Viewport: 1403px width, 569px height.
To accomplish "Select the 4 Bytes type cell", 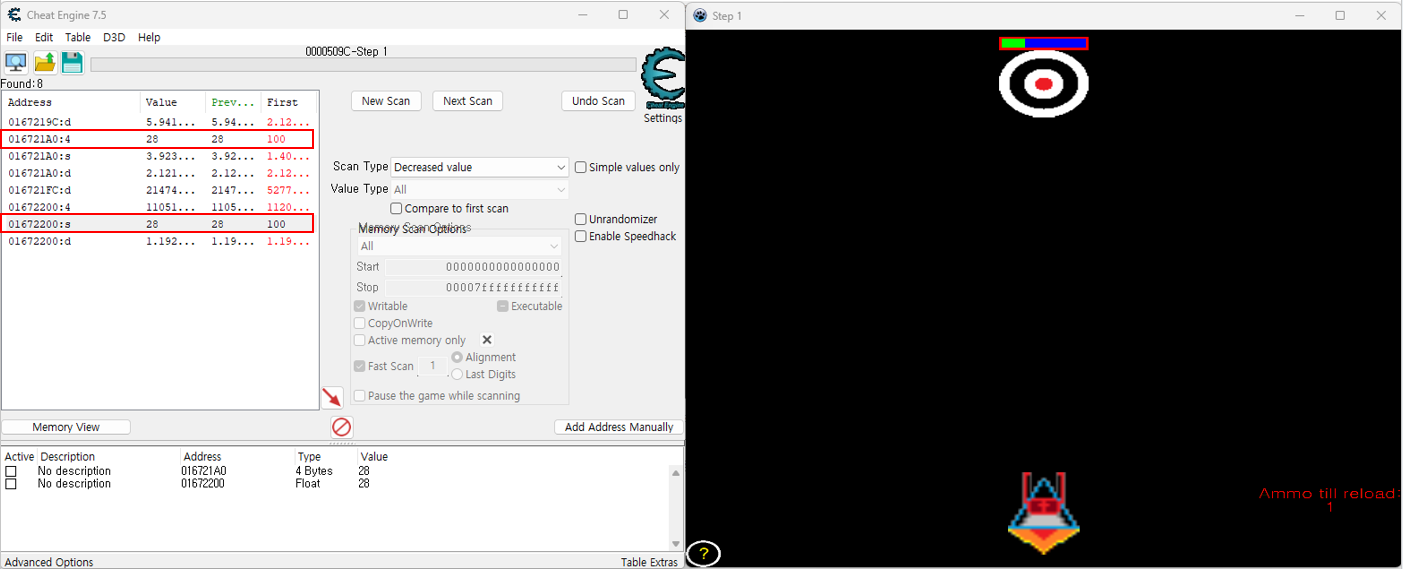I will (x=314, y=471).
